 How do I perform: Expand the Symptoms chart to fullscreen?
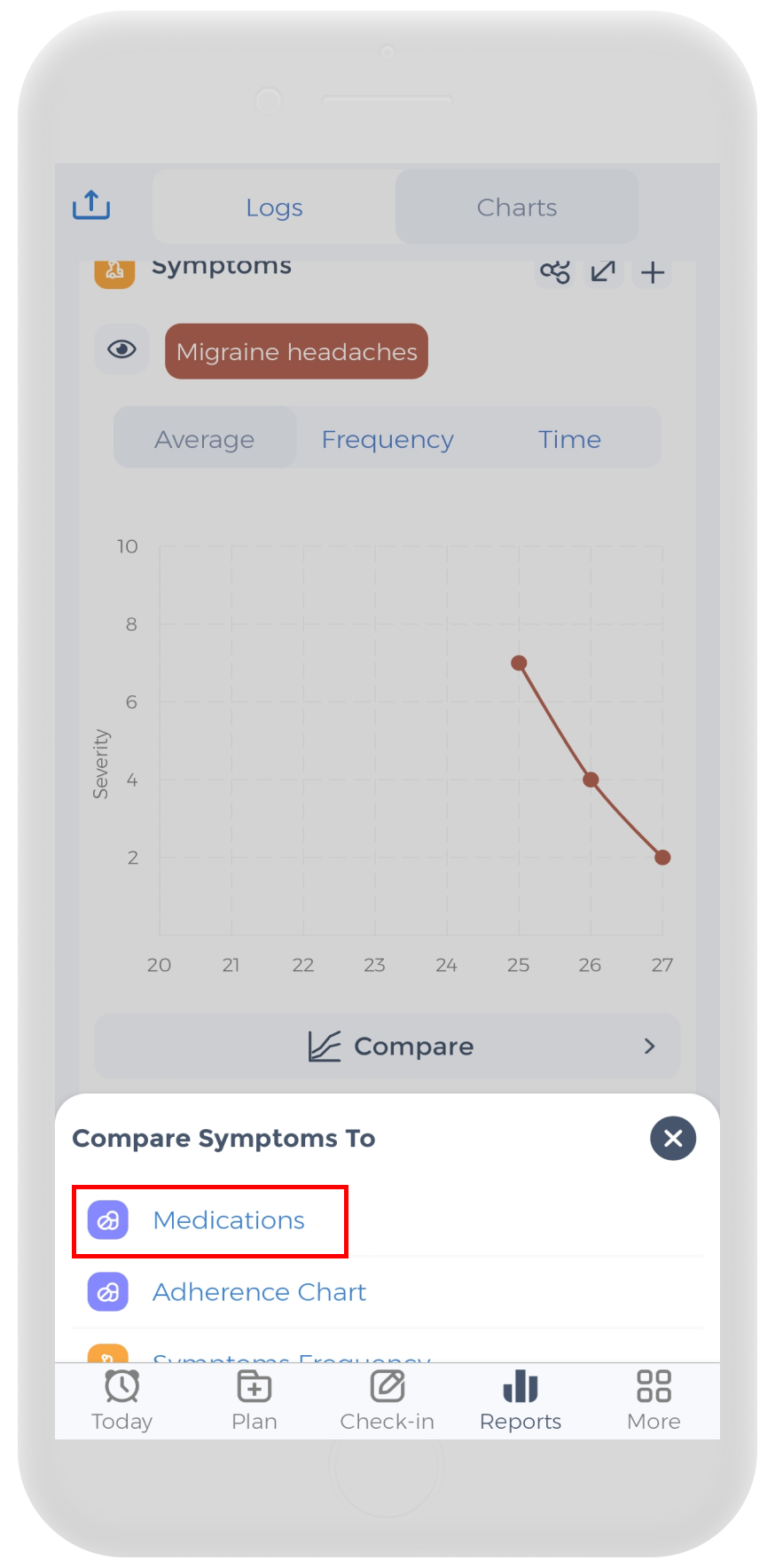pos(603,271)
